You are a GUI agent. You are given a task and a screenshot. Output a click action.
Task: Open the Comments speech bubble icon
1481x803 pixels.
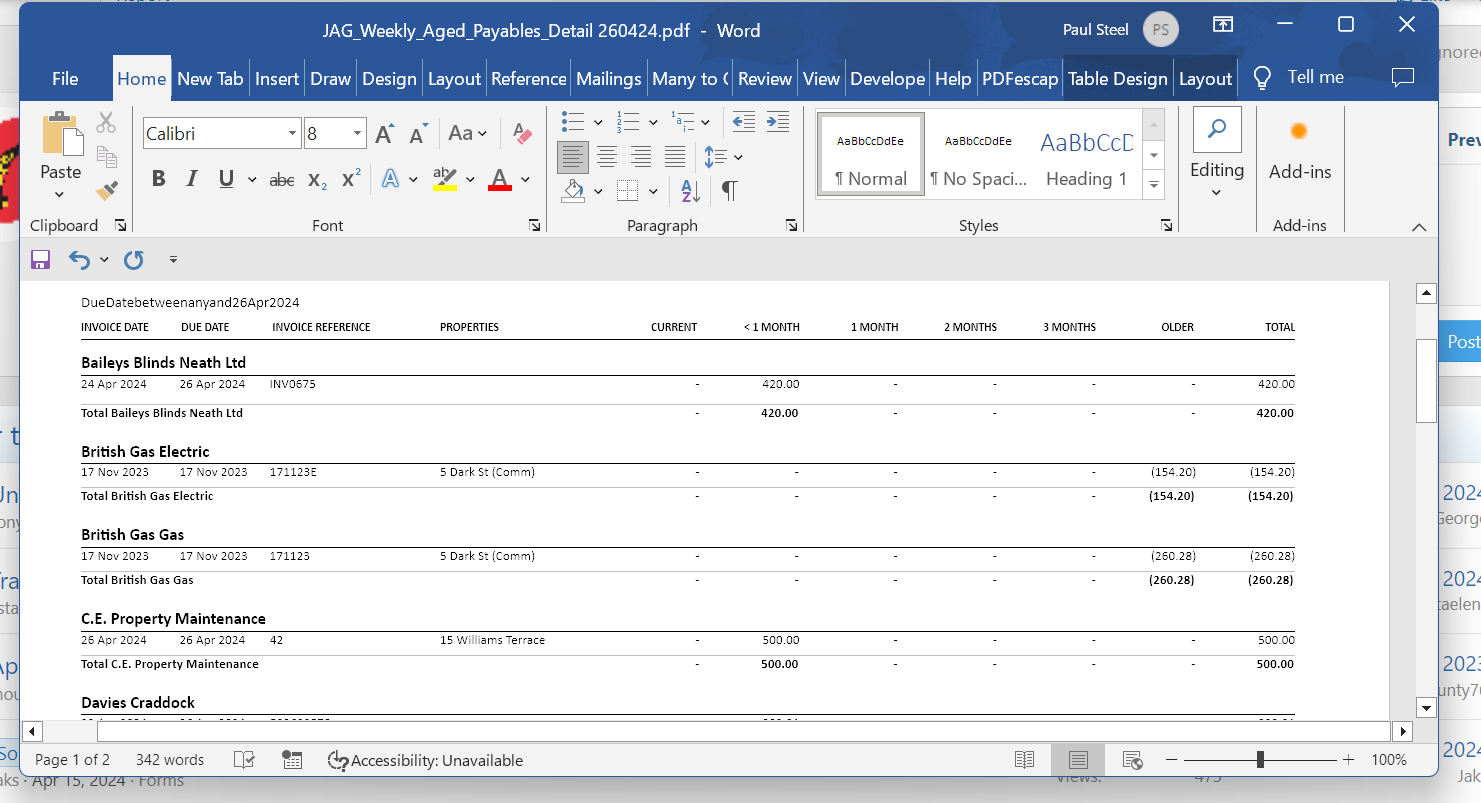(1403, 77)
